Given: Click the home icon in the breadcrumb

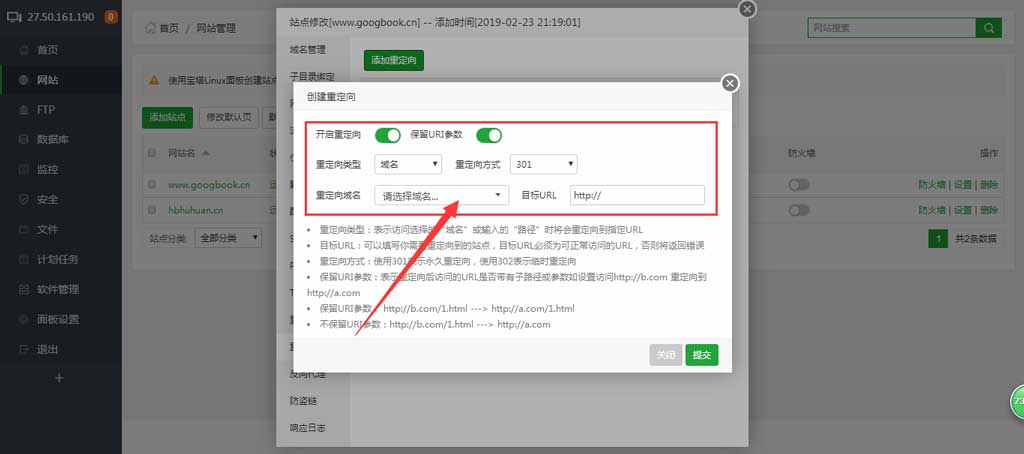Looking at the screenshot, I should point(150,28).
